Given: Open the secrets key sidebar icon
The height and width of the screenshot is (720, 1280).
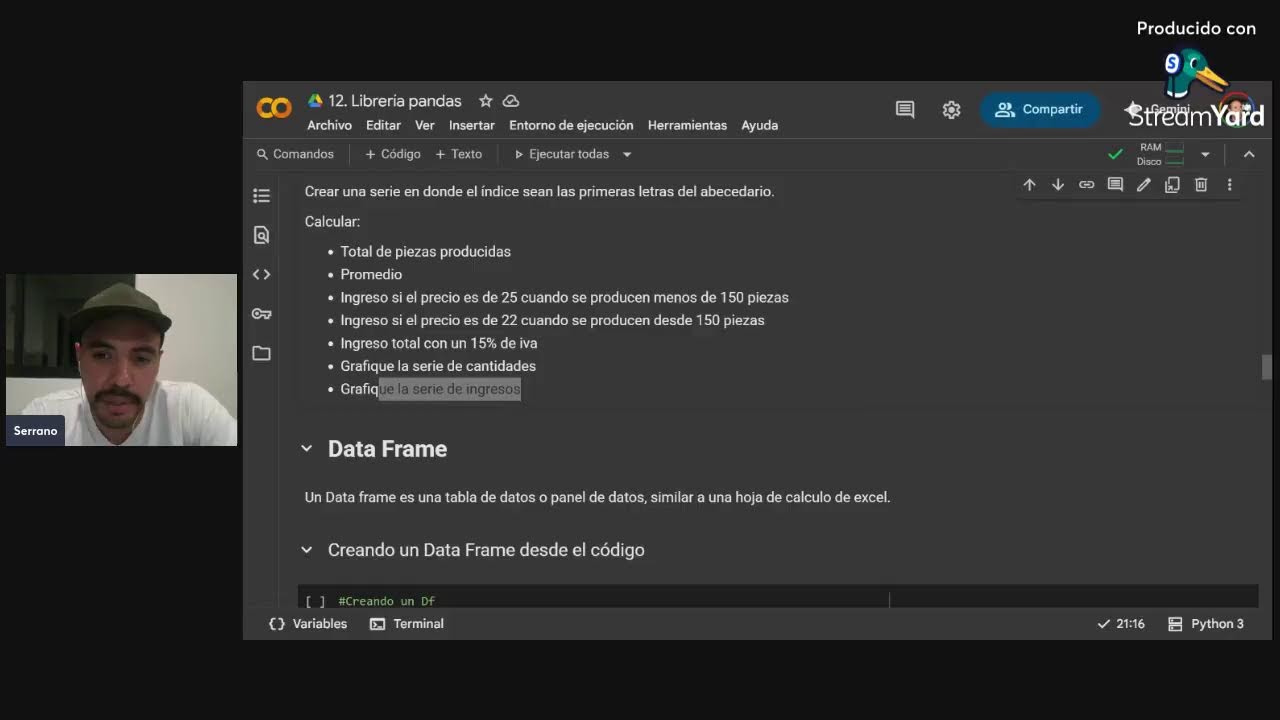Looking at the screenshot, I should [x=262, y=314].
